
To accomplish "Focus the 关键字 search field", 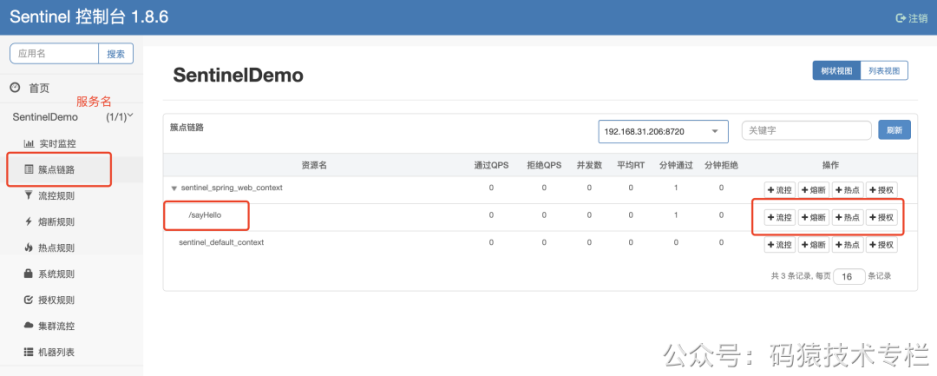I will 807,130.
